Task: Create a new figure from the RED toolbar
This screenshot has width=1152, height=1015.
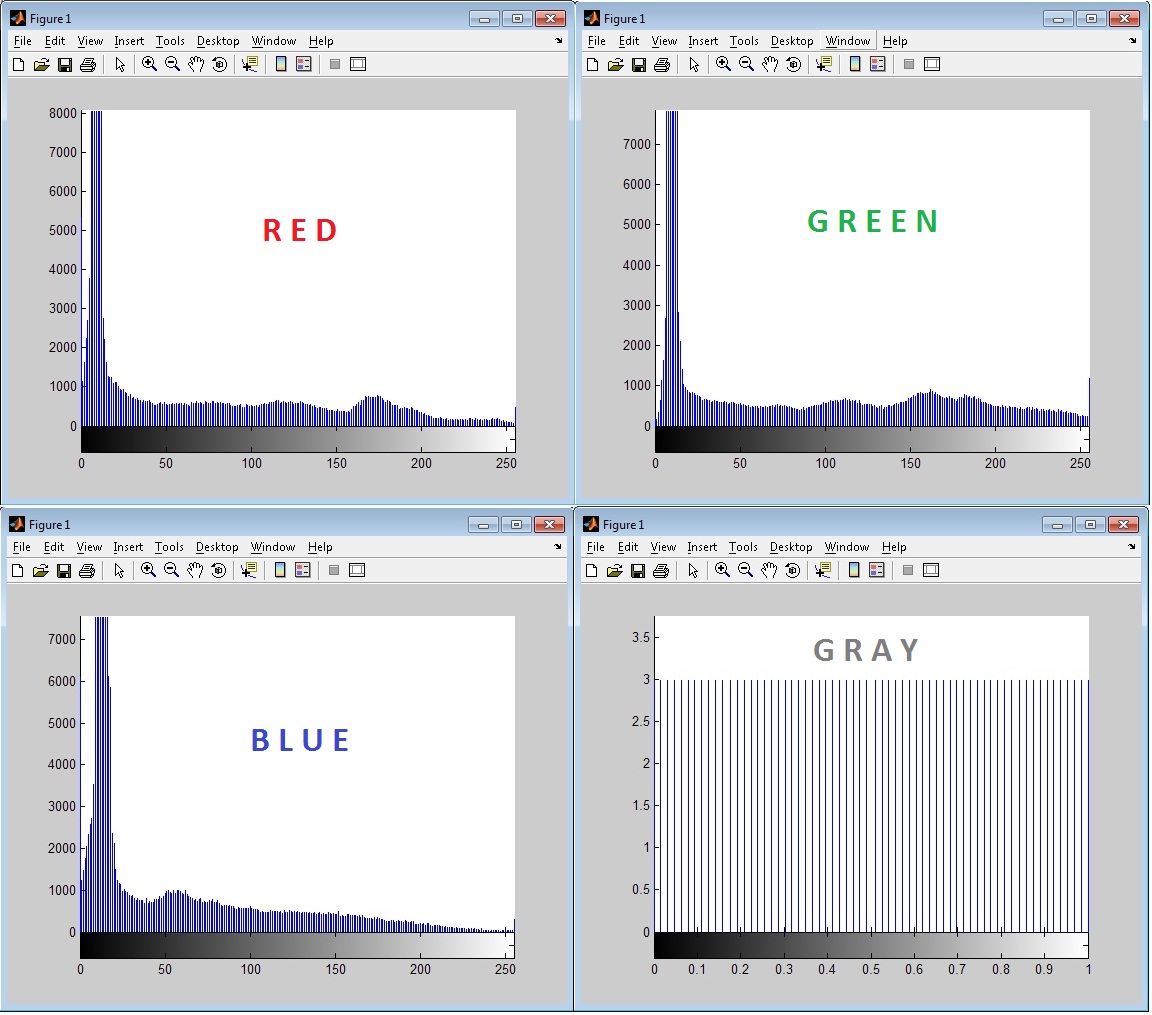Action: pos(18,64)
